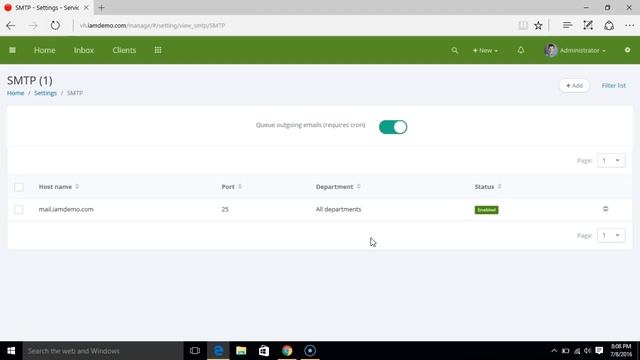640x360 pixels.
Task: Add page to favorites star
Action: click(538, 25)
